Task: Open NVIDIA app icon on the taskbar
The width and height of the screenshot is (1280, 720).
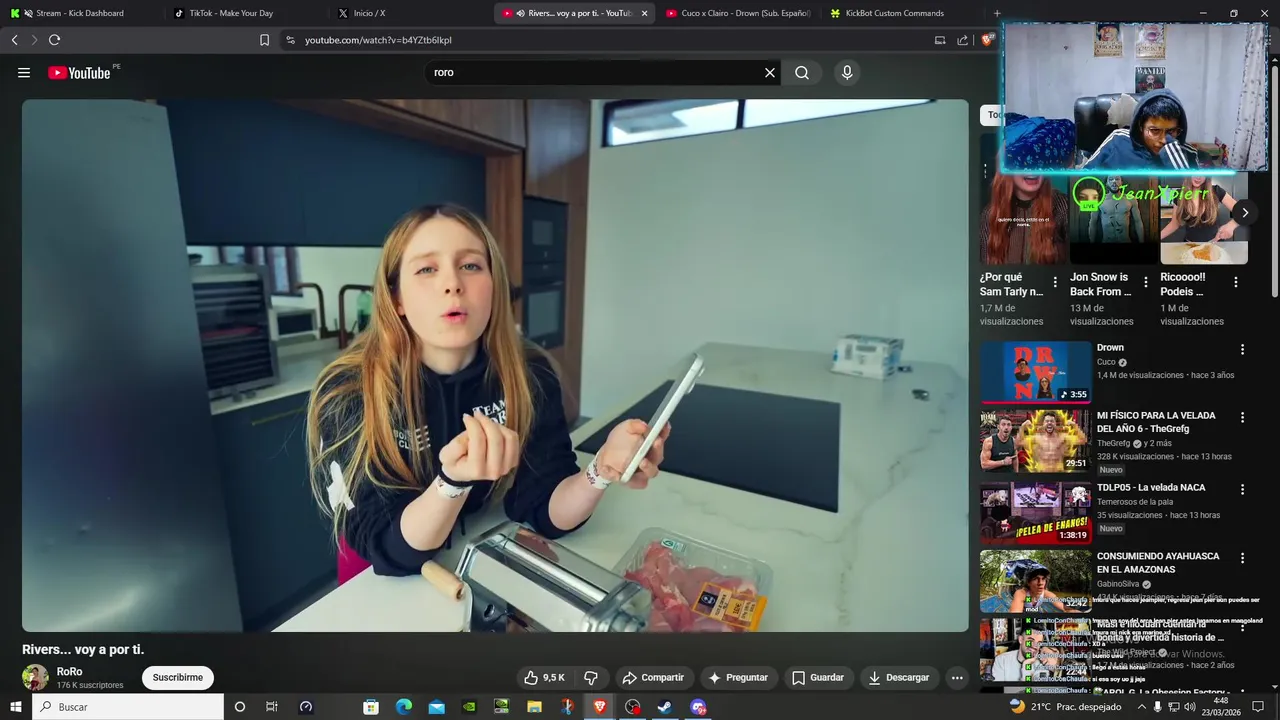Action: tap(470, 707)
